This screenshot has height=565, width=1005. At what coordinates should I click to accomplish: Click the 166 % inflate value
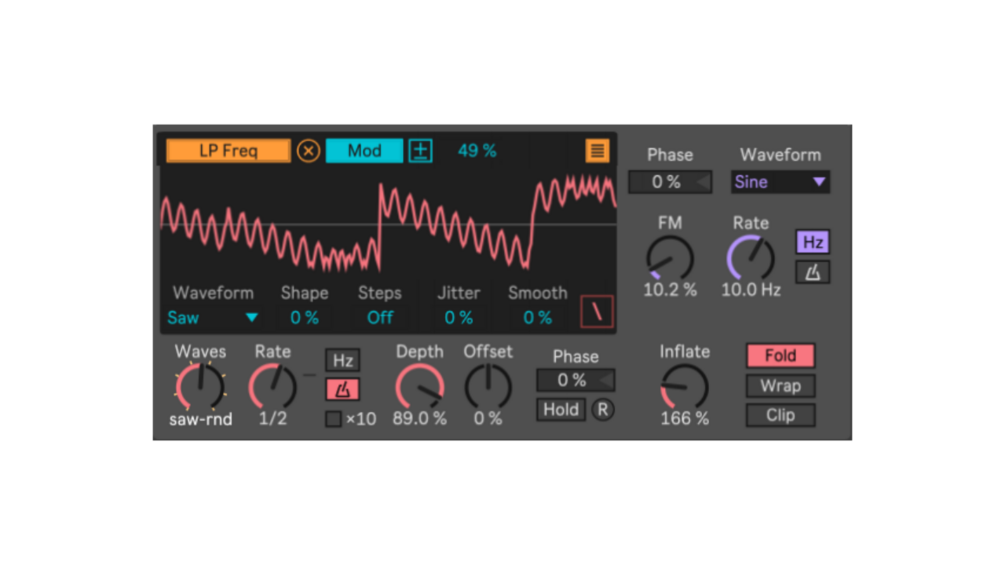[x=685, y=418]
